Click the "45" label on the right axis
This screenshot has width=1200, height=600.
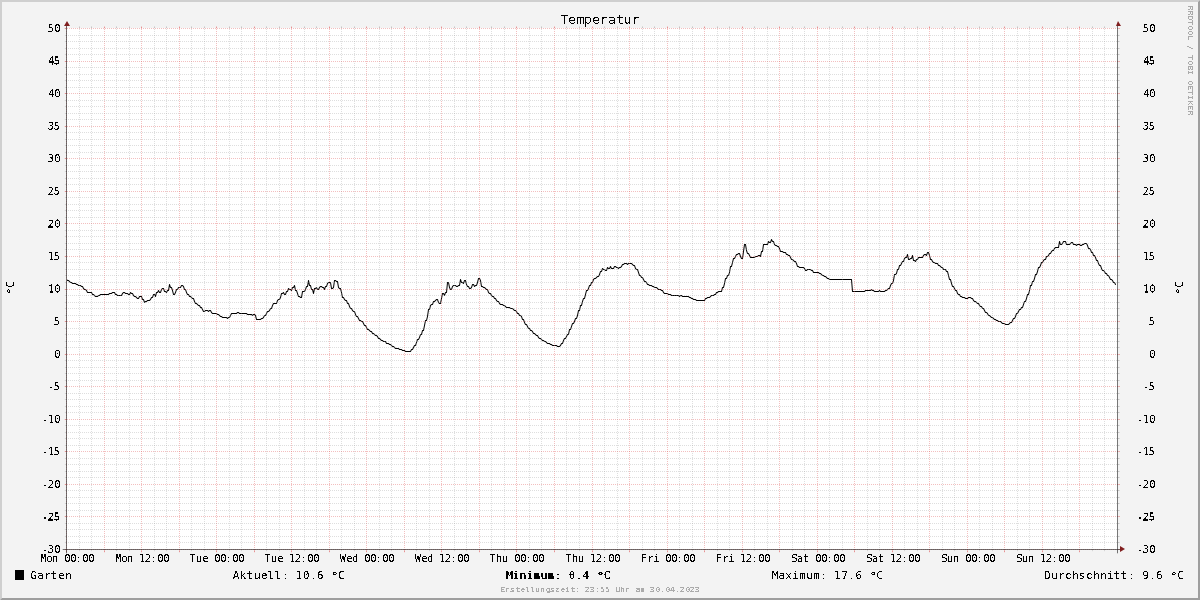1149,61
